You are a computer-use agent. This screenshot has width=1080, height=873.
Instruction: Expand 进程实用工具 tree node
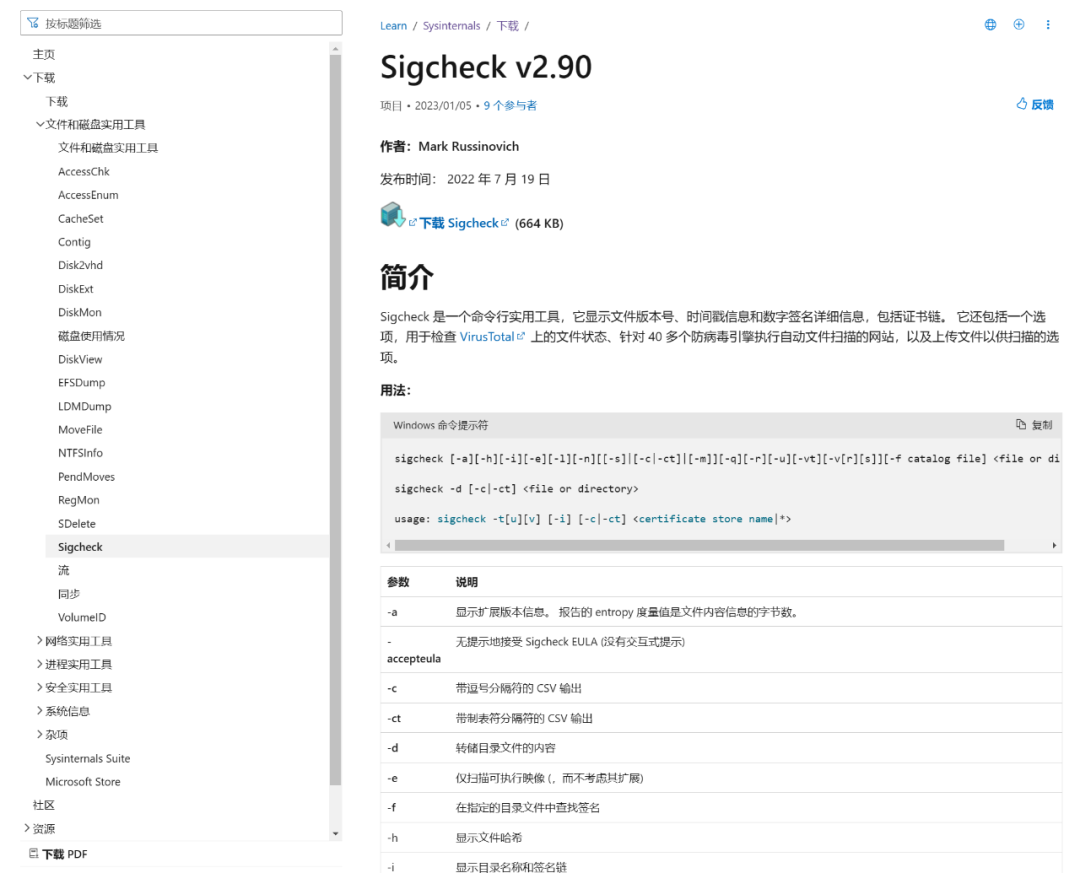click(x=40, y=664)
